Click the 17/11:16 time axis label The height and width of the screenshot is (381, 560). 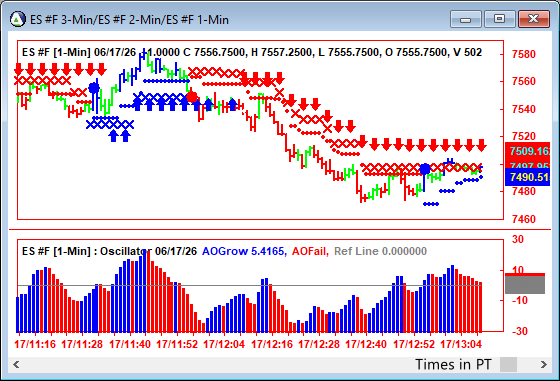point(35,344)
